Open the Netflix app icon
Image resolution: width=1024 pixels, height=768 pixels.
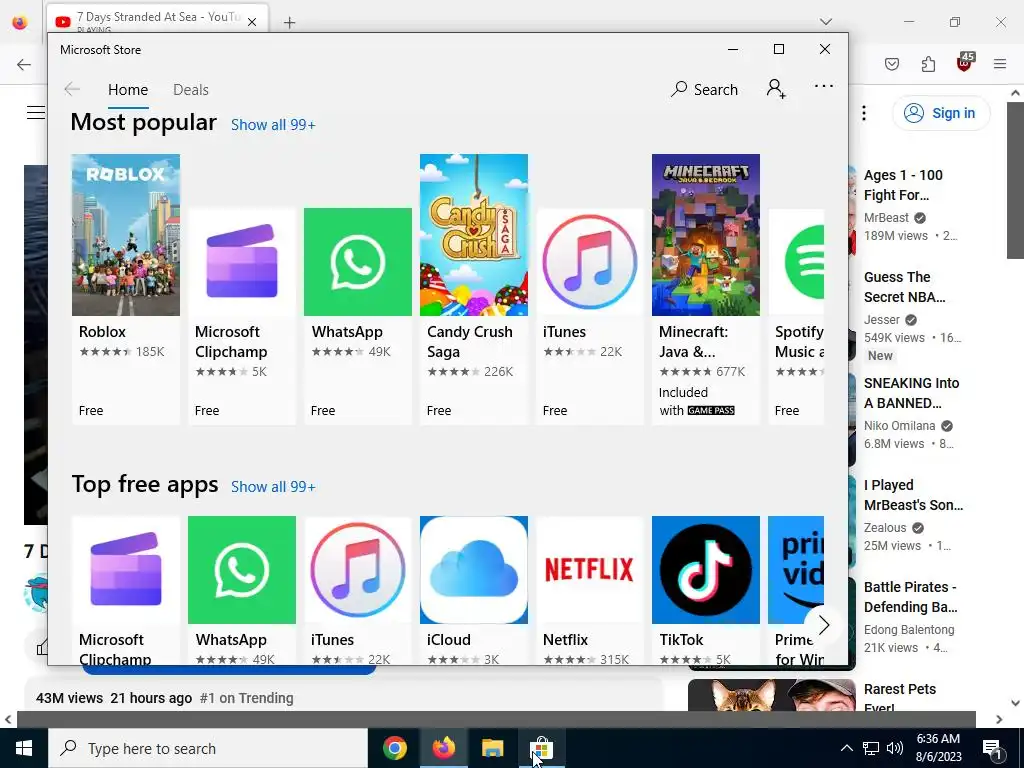coord(590,569)
